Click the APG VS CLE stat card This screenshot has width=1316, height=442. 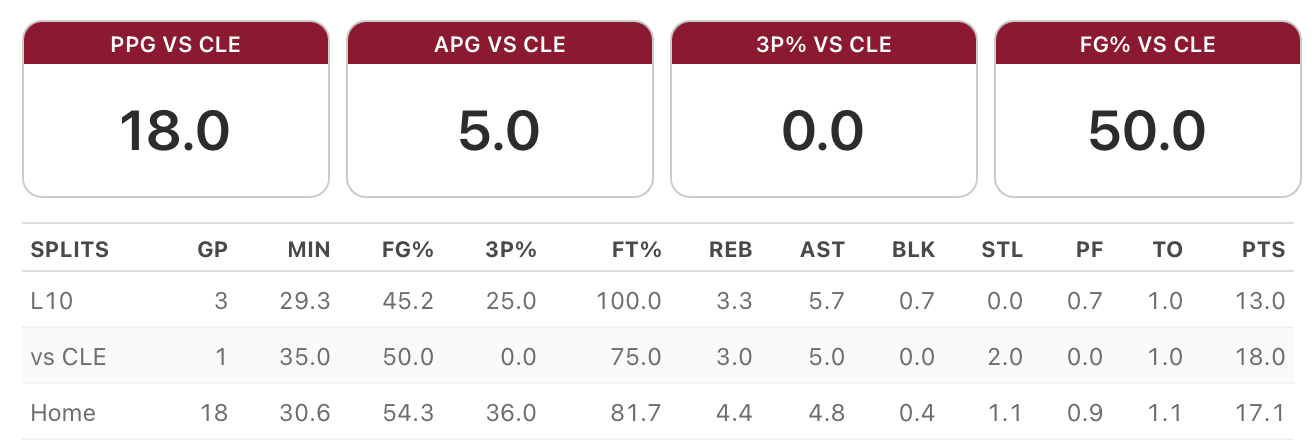500,109
